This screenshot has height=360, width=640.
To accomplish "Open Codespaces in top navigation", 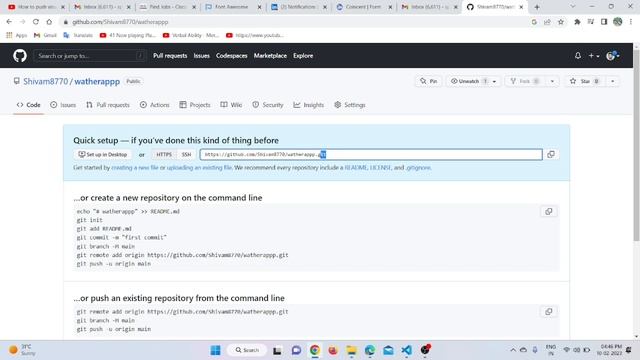I will [231, 56].
